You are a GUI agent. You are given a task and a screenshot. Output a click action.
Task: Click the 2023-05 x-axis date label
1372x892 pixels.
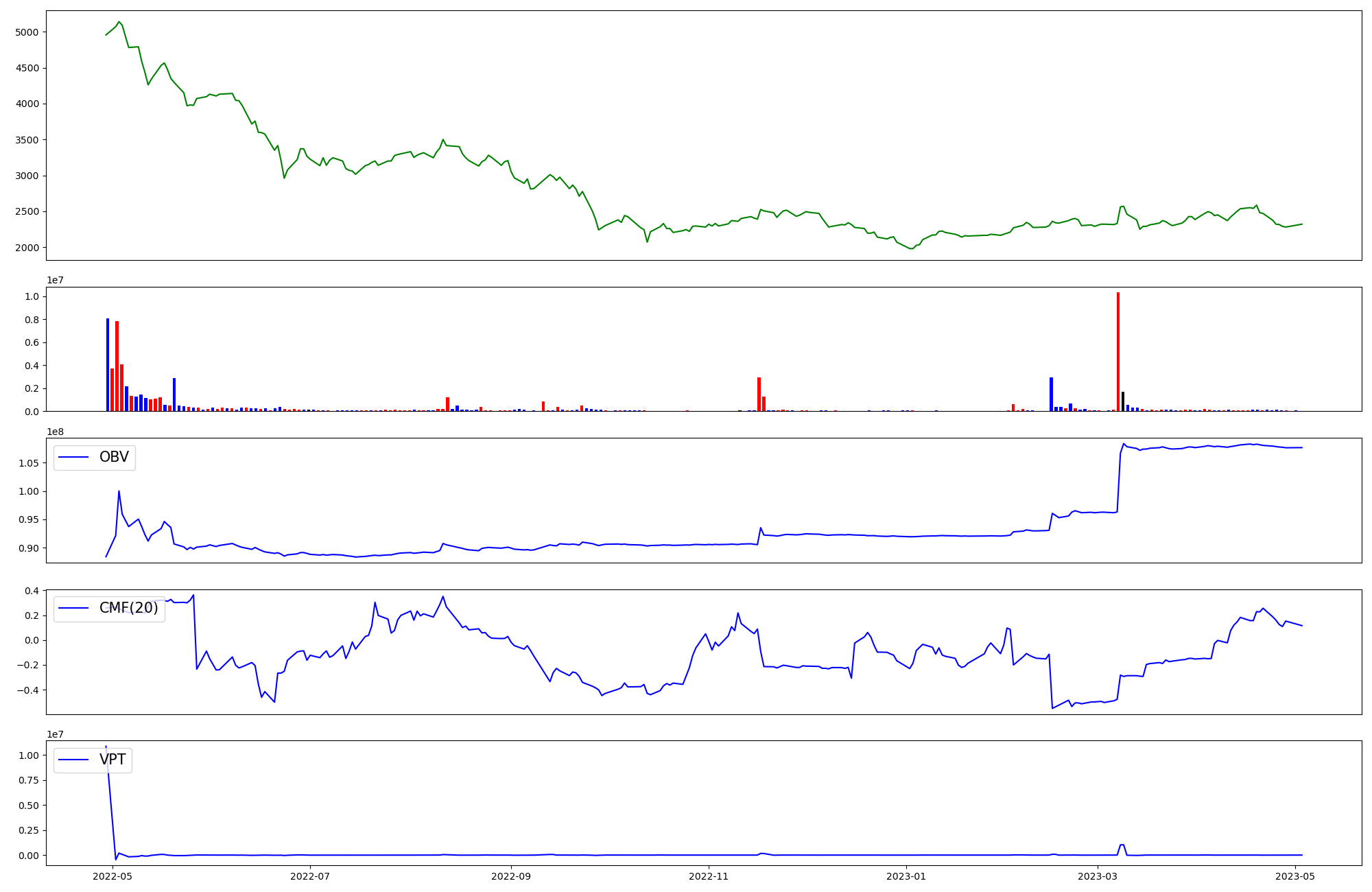point(1295,876)
